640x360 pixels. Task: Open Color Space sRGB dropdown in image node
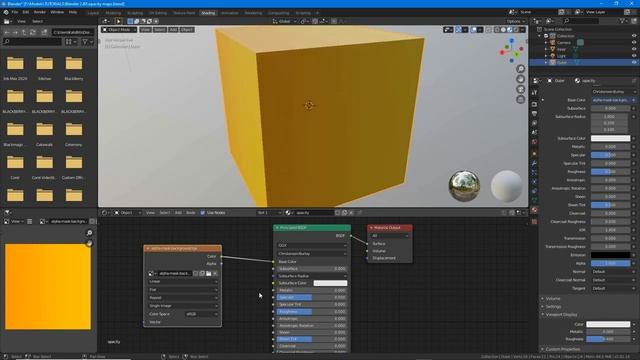click(x=202, y=314)
